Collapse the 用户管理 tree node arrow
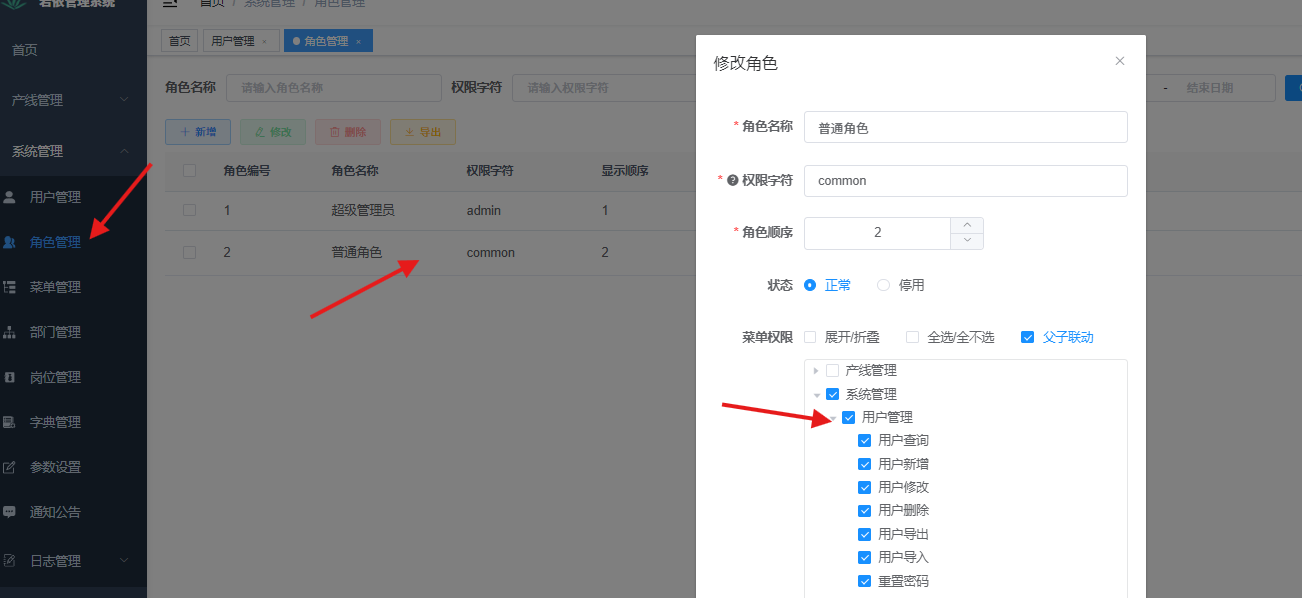 [832, 417]
